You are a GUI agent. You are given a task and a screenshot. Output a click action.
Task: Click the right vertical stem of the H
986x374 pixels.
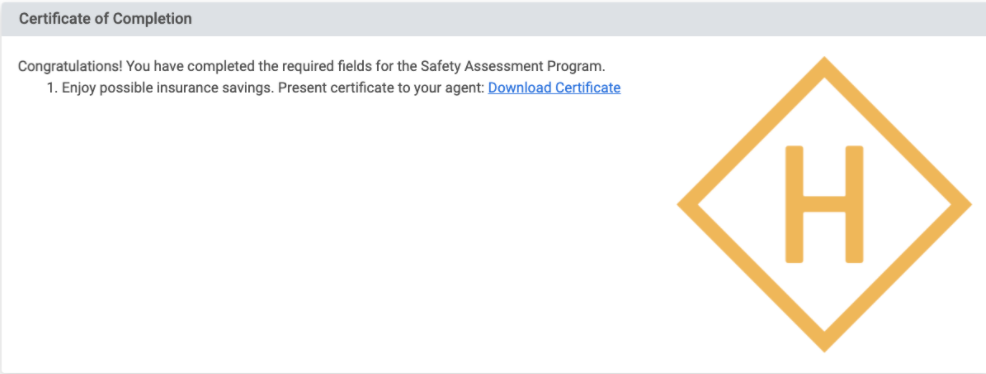click(855, 204)
